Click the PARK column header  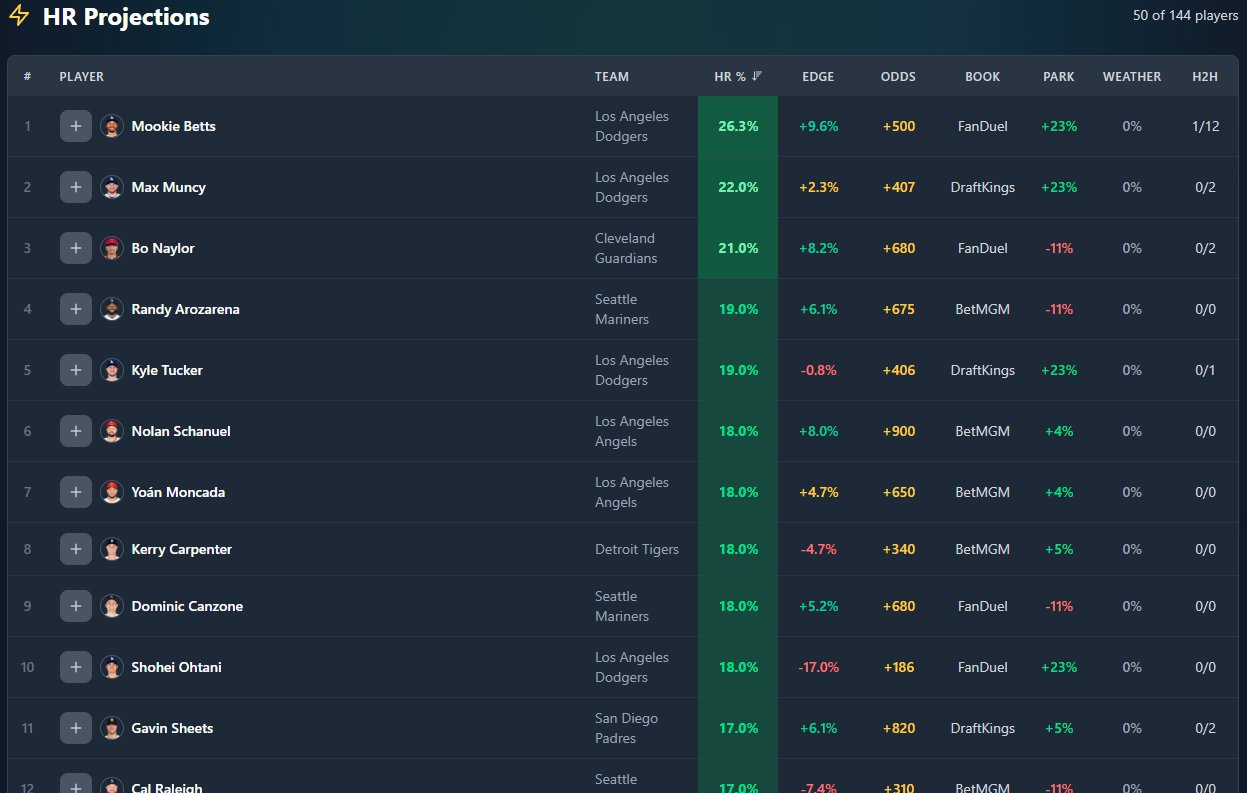click(1059, 76)
